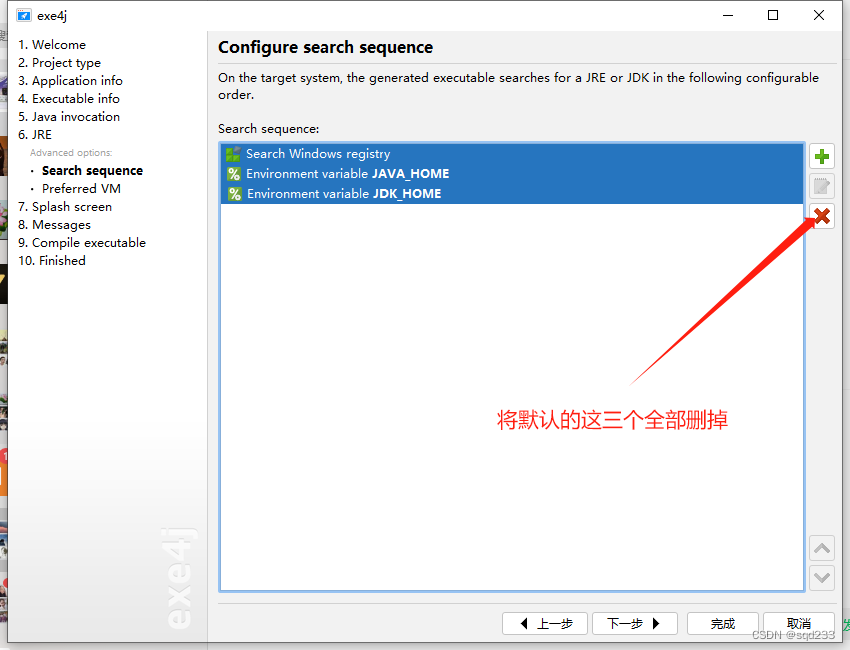
Task: Select Environment variable JAVA_HOME row
Action: (x=512, y=174)
